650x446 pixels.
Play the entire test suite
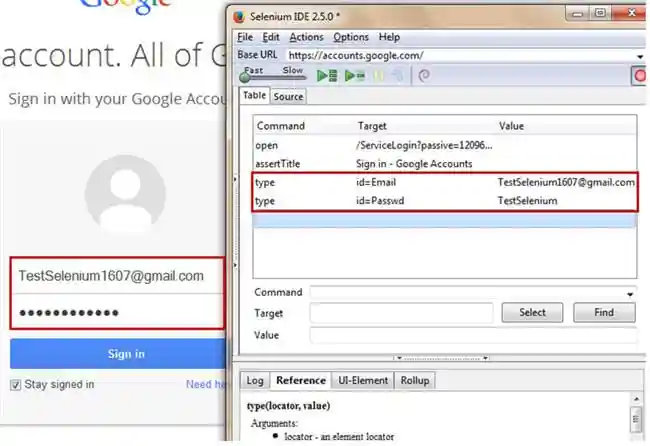point(327,76)
